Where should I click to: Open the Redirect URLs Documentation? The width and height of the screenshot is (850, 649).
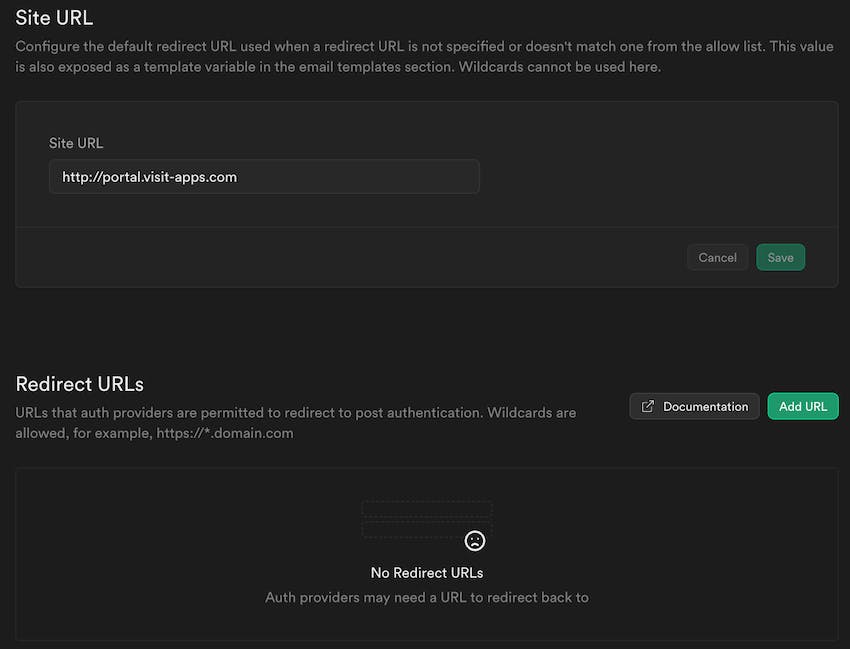click(x=694, y=407)
